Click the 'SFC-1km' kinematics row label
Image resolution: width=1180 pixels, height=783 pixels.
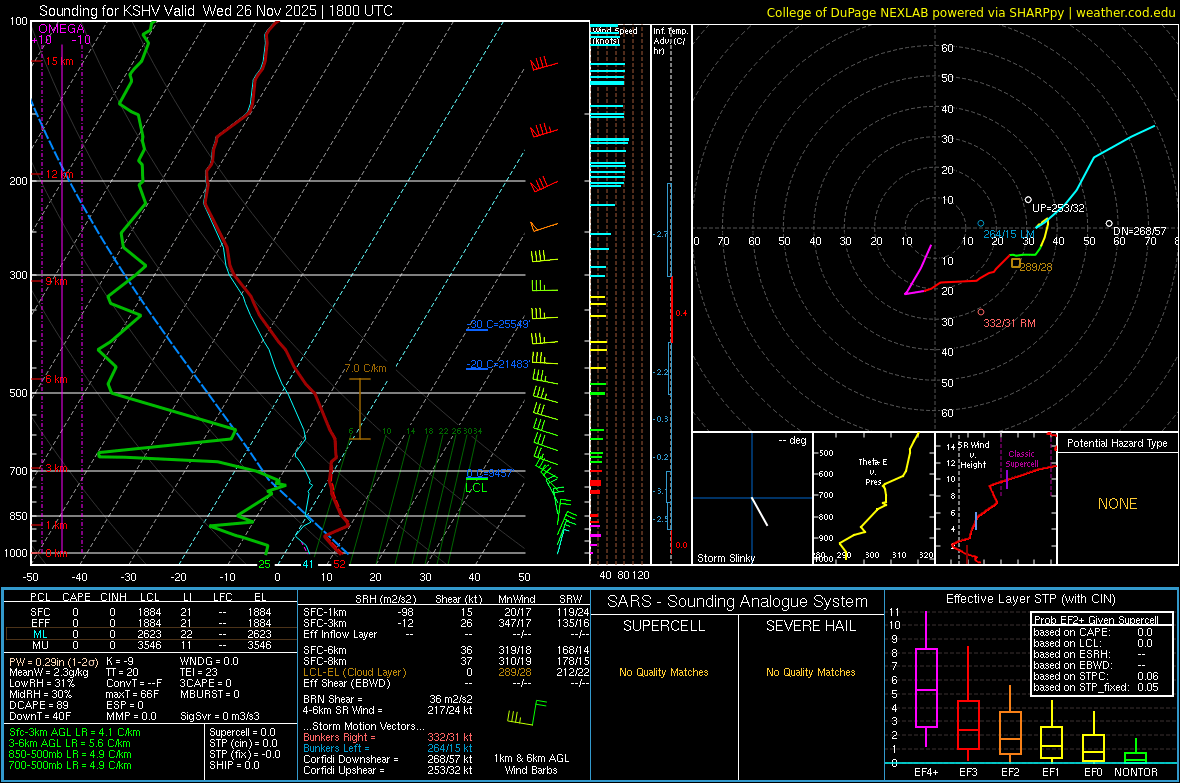click(324, 612)
